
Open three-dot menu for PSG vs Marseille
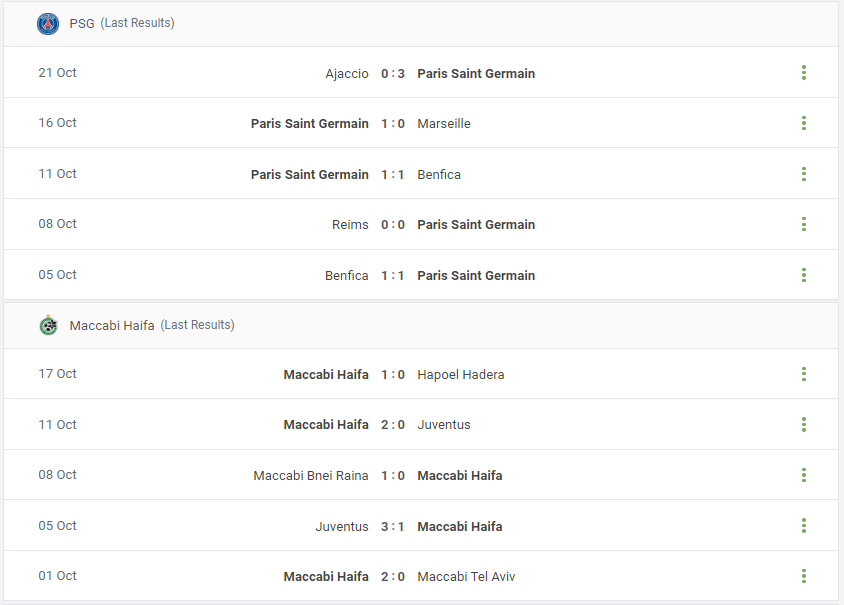[804, 123]
